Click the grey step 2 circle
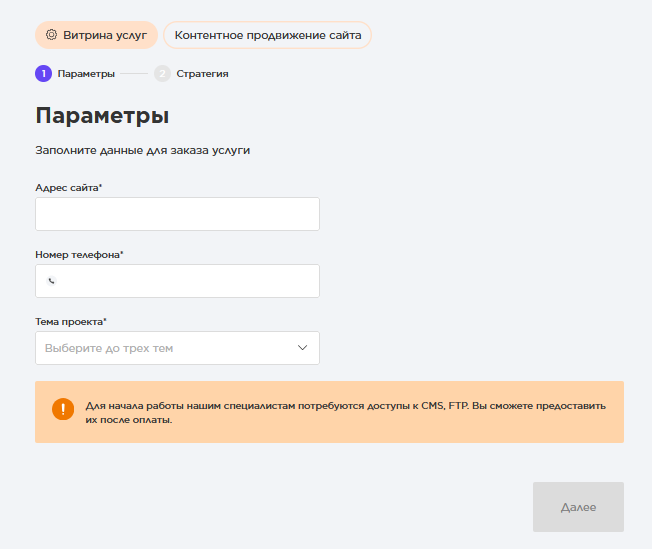652x549 pixels. point(162,73)
